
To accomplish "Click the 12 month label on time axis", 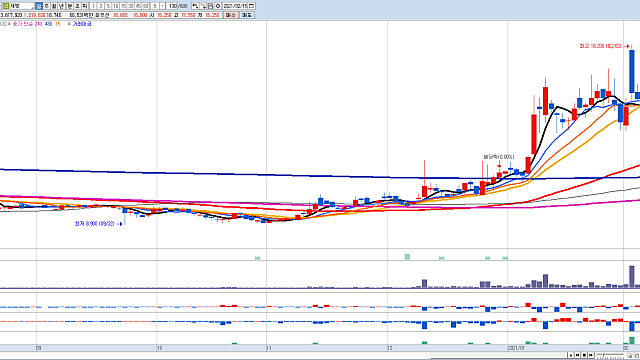I will point(390,348).
